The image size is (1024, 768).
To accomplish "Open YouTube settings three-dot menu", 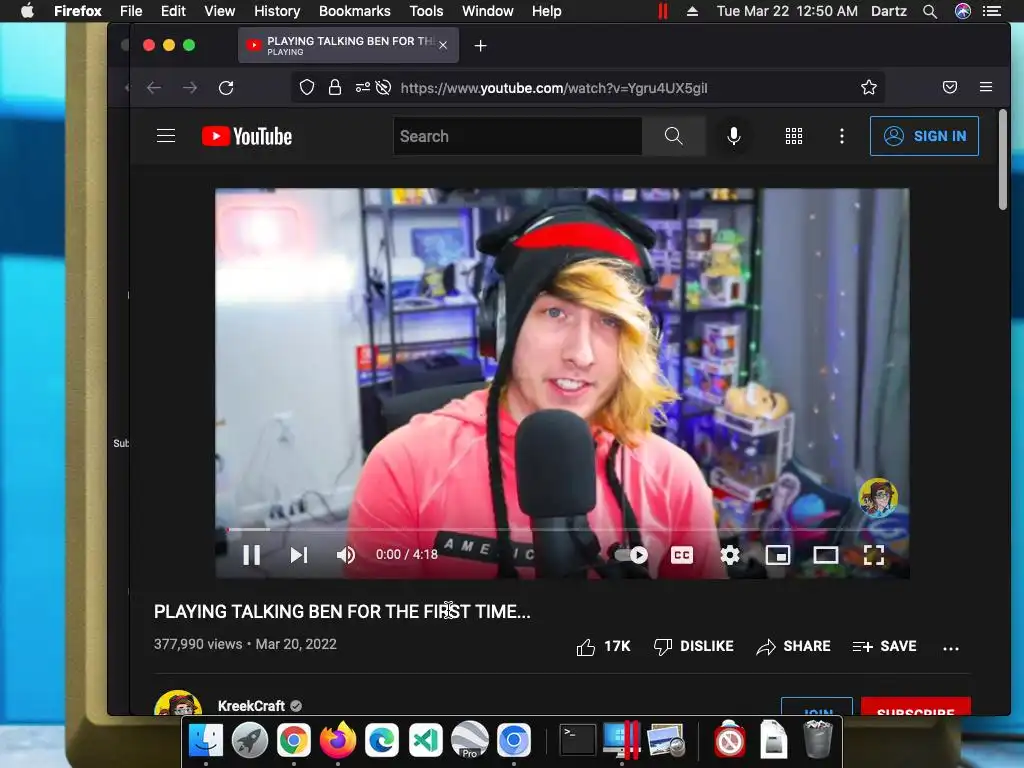I will click(x=842, y=136).
